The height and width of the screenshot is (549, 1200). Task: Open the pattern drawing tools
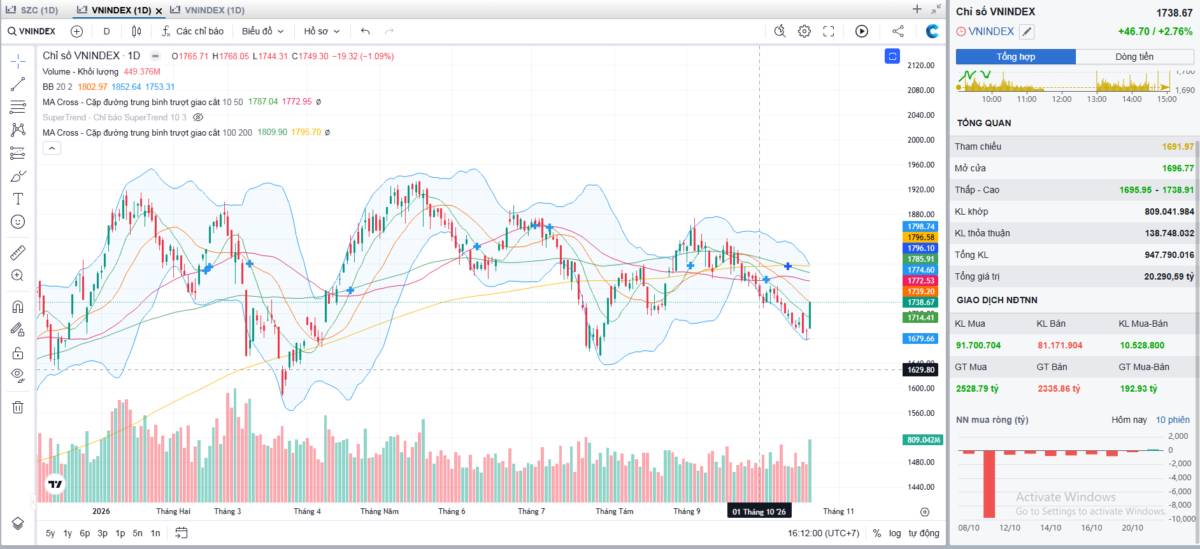18,130
